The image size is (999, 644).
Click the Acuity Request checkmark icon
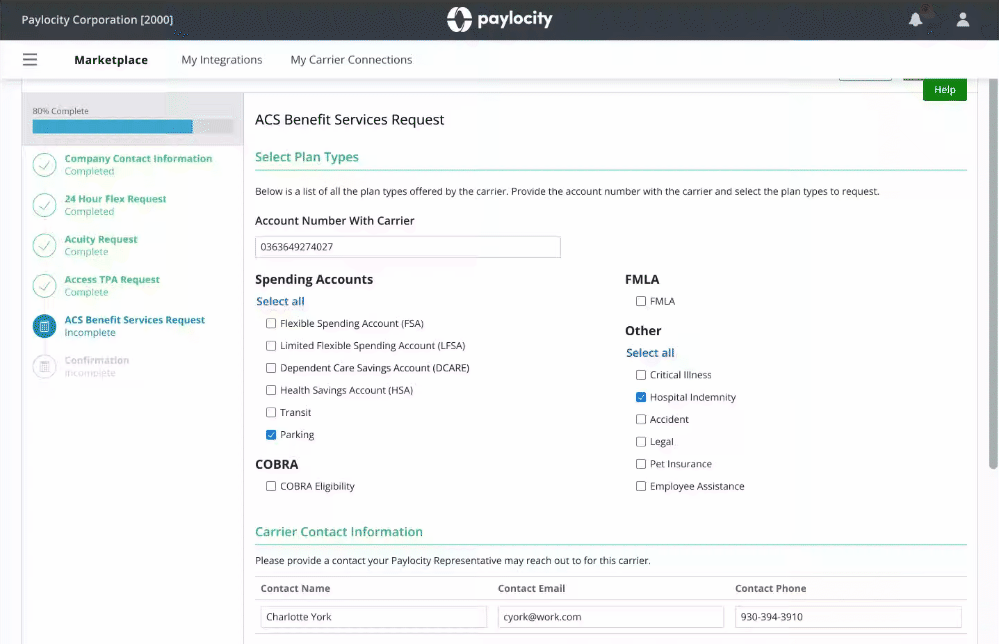pos(45,245)
